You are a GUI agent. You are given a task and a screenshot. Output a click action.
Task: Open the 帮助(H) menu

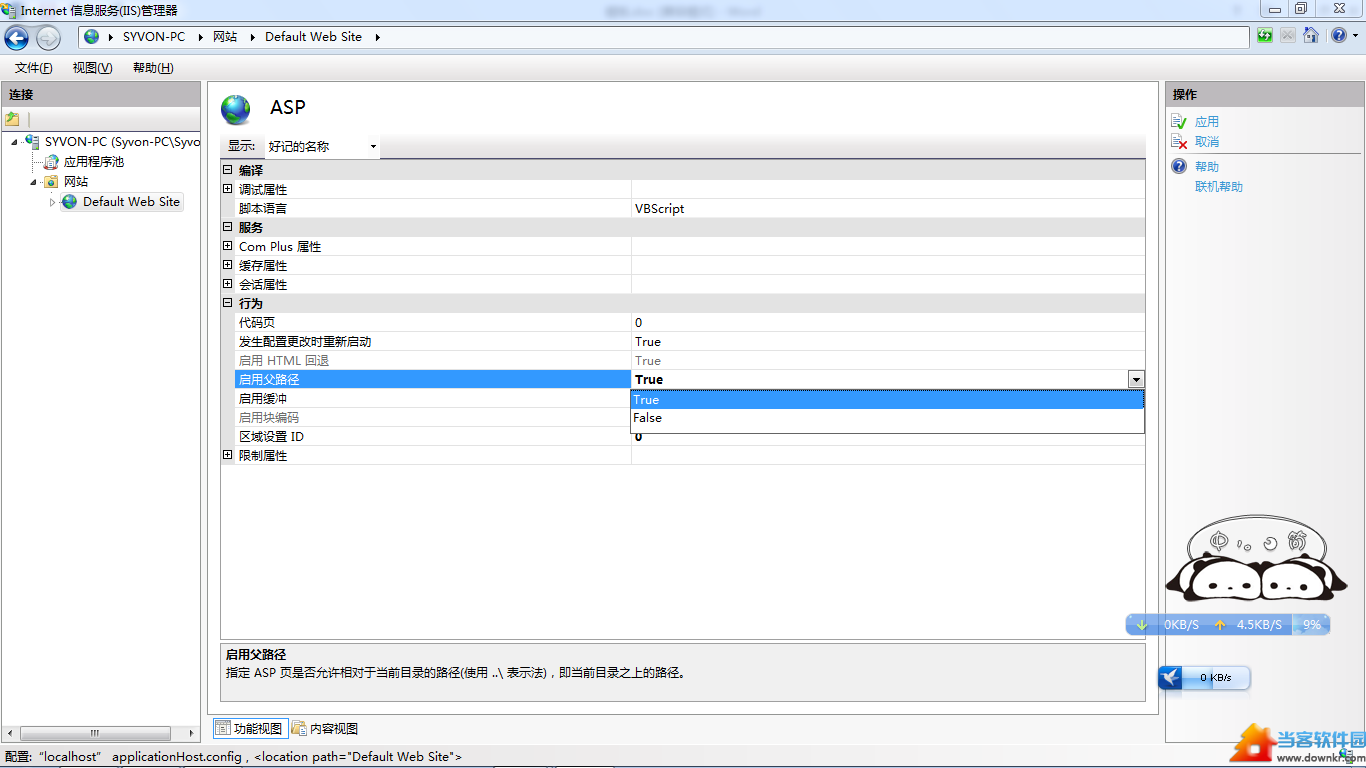pos(153,68)
